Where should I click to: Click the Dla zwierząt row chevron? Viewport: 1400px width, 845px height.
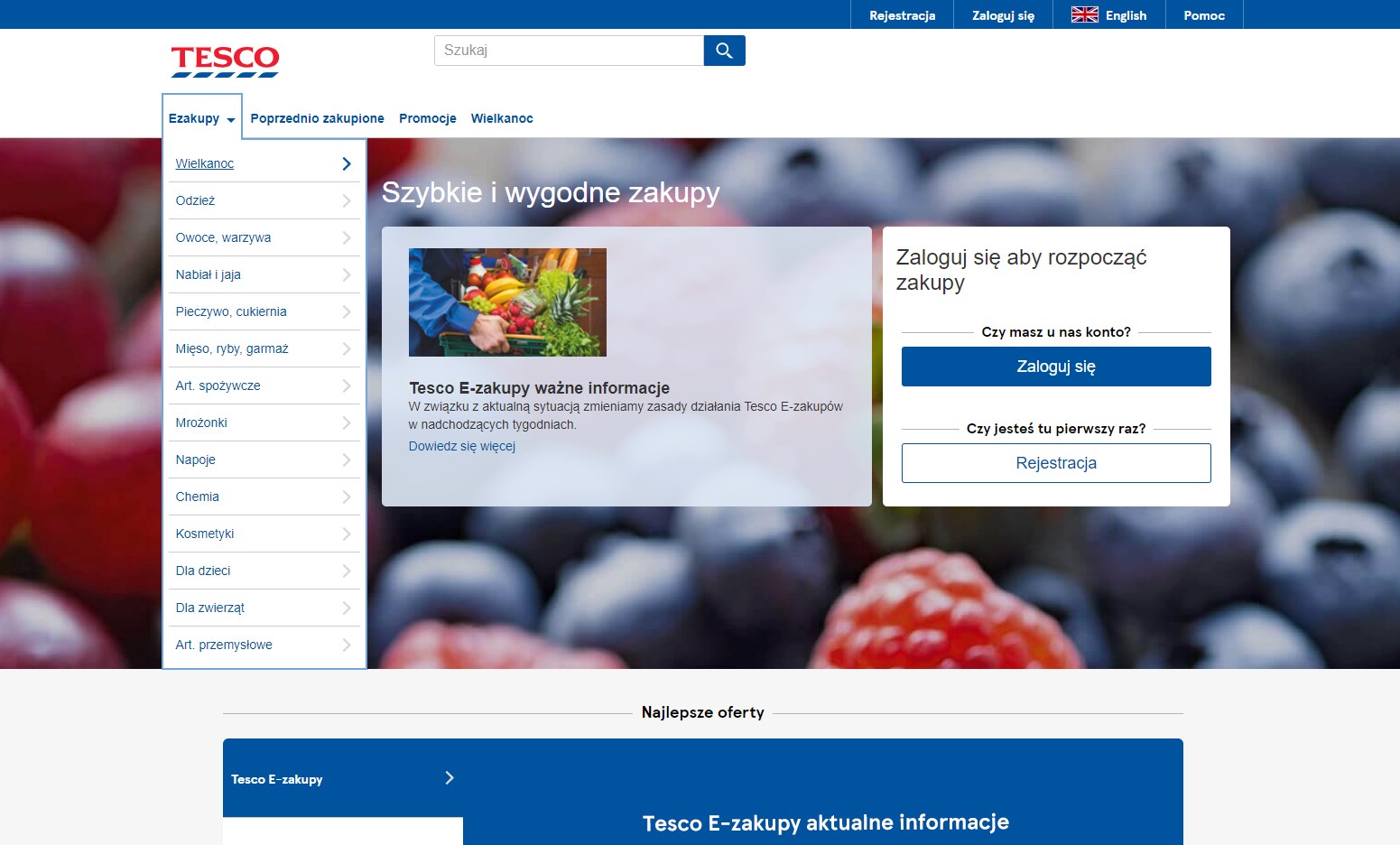[347, 608]
